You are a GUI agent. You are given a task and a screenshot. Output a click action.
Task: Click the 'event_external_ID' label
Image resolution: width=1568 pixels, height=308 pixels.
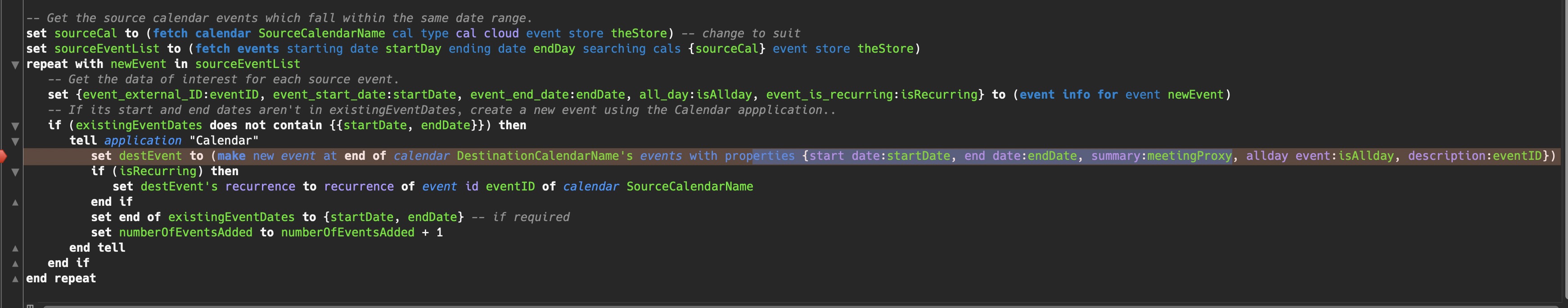tap(142, 95)
